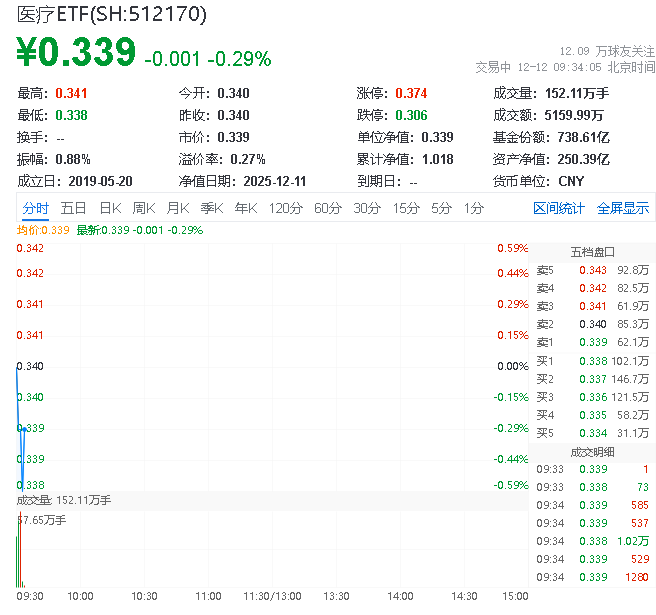Switch to the 分时 chart tab
The width and height of the screenshot is (656, 615).
point(35,208)
